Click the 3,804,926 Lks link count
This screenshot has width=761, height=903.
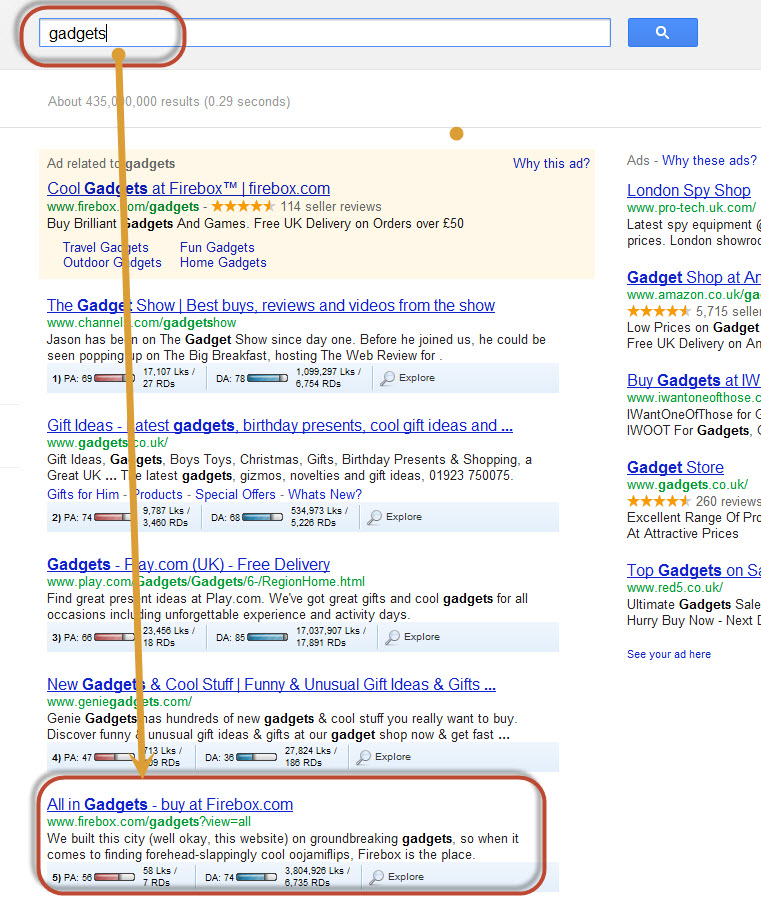[x=317, y=871]
